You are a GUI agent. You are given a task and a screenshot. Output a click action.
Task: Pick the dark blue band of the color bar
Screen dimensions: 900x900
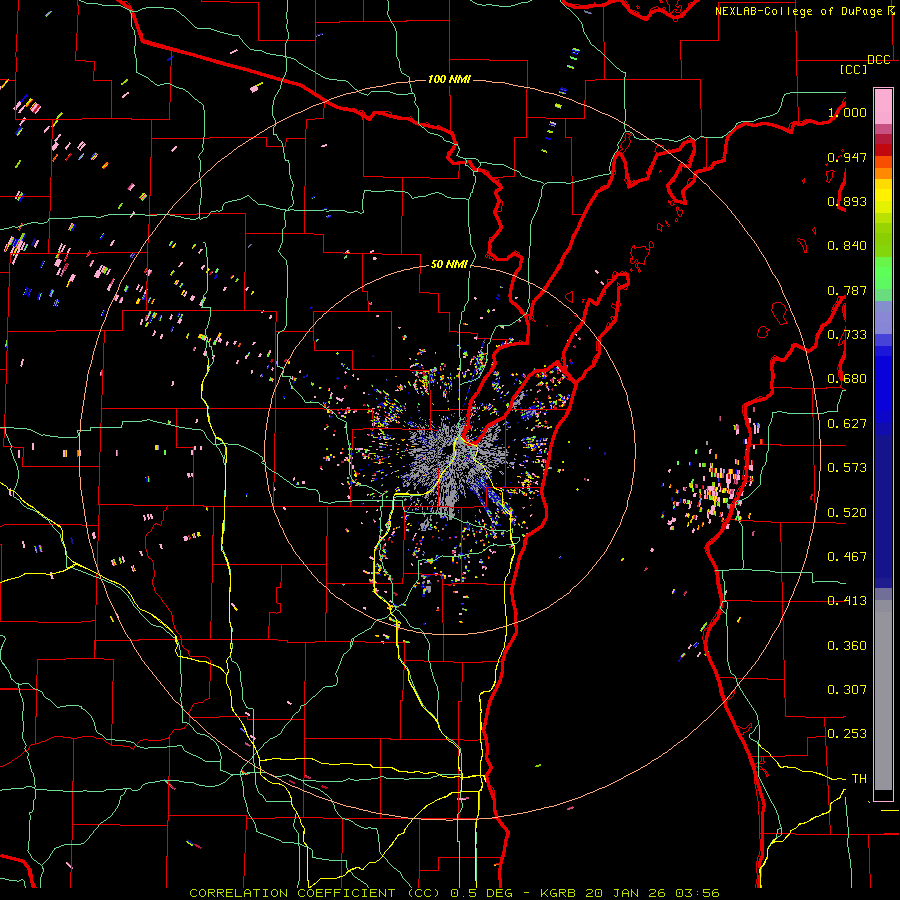point(883,511)
